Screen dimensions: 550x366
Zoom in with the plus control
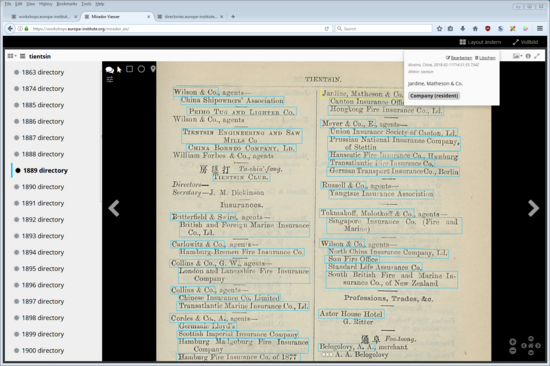click(512, 342)
